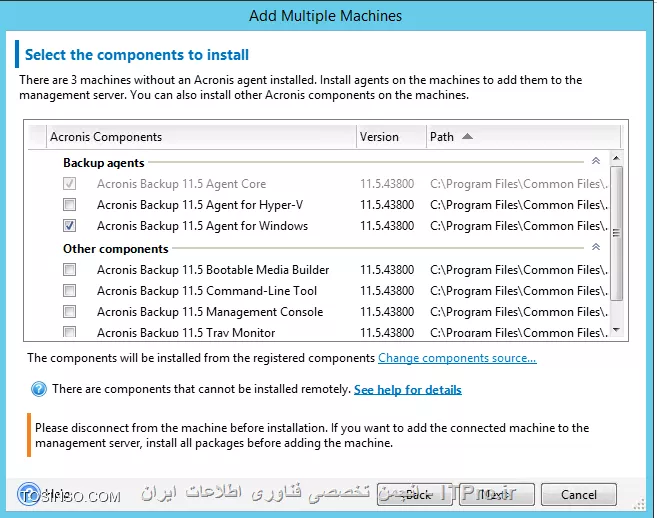Click the version value for Management Console
Viewport: 657px width, 518px height.
[387, 312]
